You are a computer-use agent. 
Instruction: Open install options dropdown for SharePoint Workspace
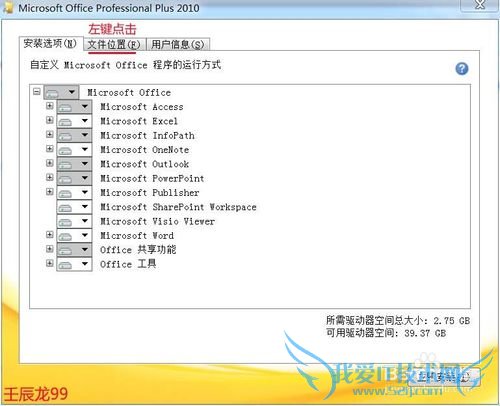click(74, 207)
